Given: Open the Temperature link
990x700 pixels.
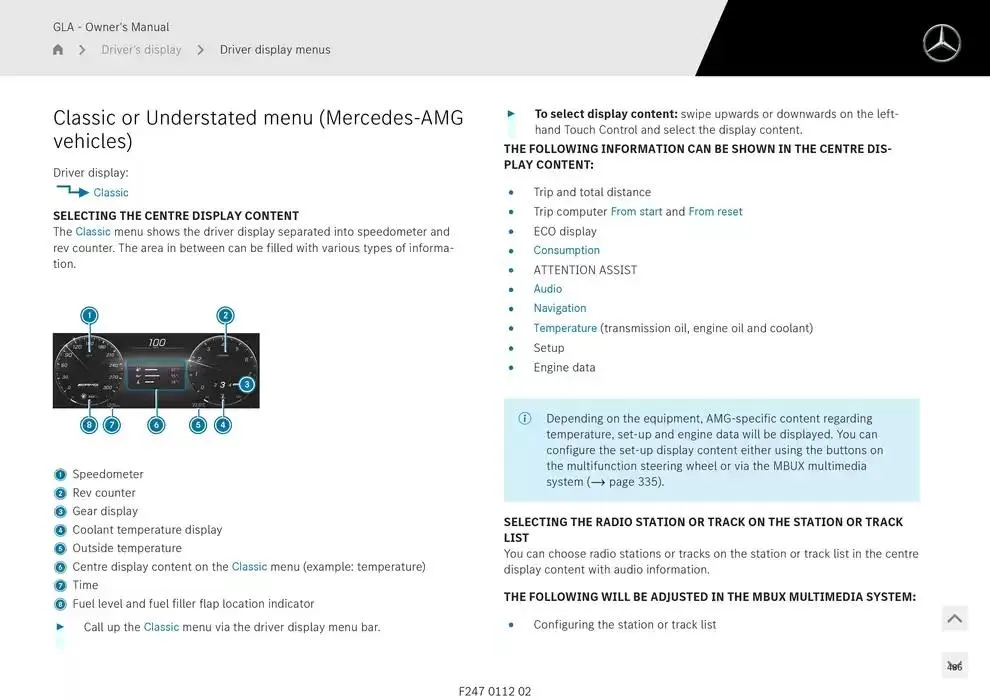Looking at the screenshot, I should click(x=564, y=328).
